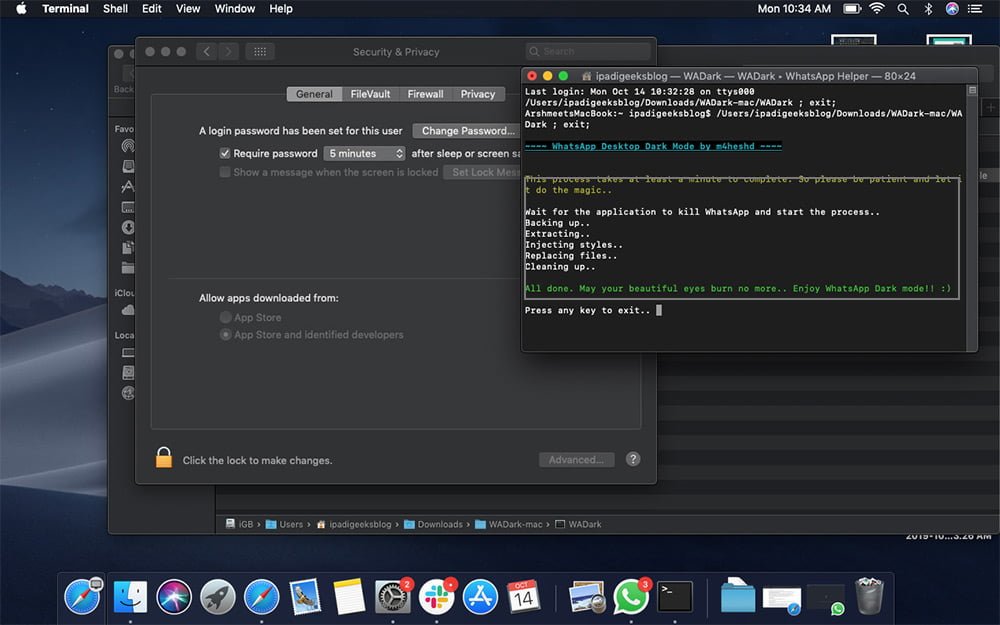Click the help question mark button

click(x=633, y=459)
